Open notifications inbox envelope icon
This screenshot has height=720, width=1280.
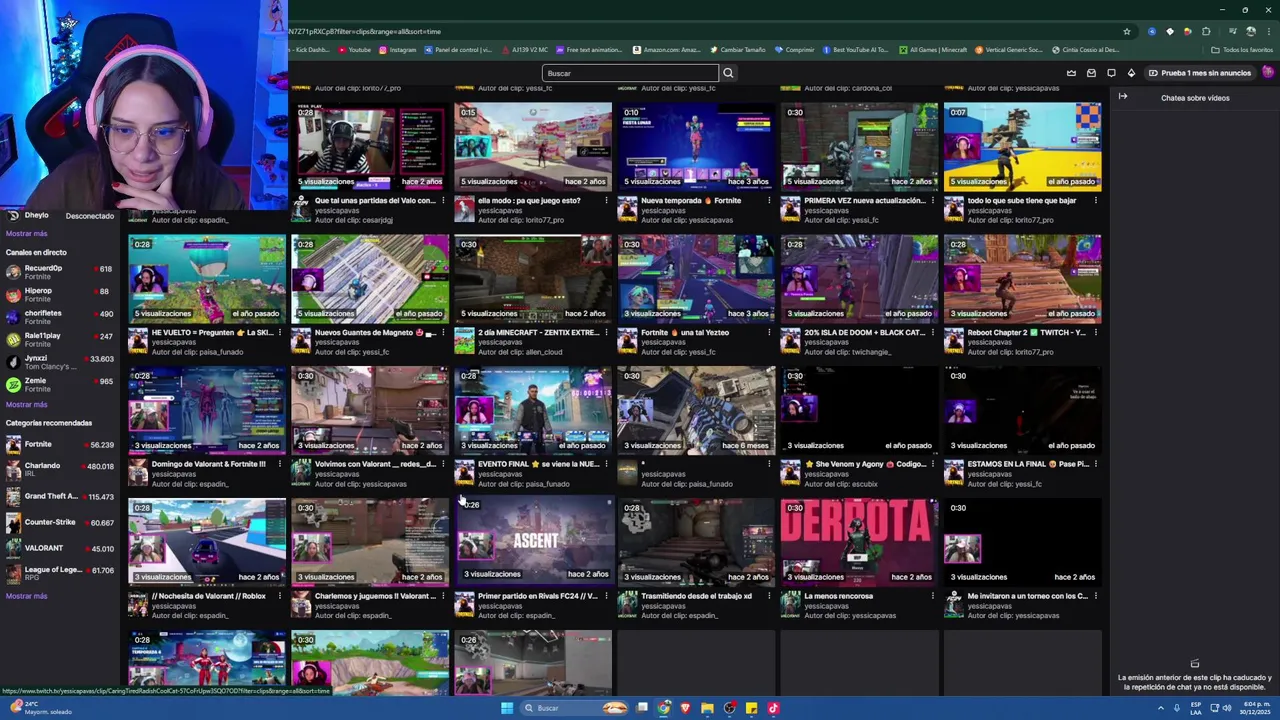(x=1091, y=73)
